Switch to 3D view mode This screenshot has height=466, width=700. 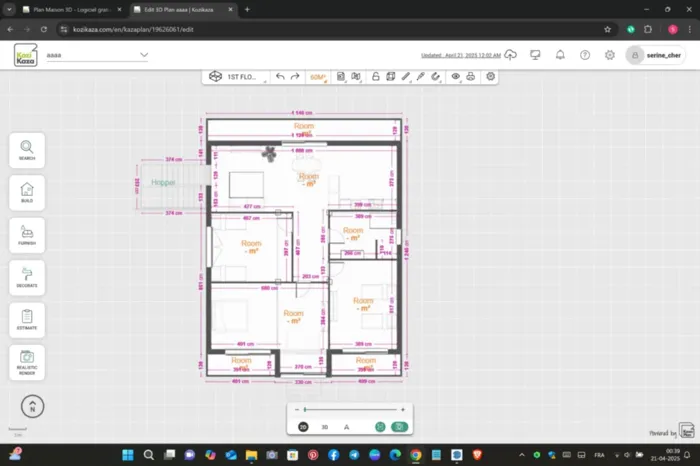(x=324, y=427)
